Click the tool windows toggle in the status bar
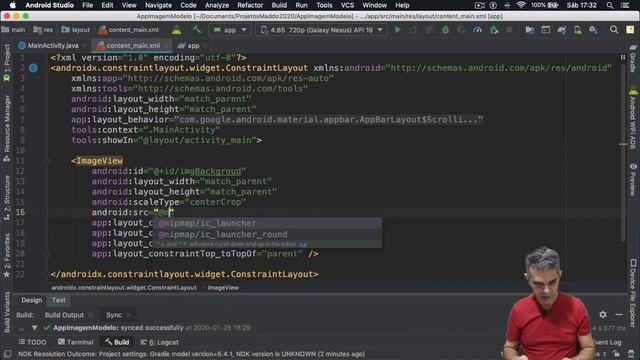Viewport: 640px width, 360px height. (x=7, y=353)
